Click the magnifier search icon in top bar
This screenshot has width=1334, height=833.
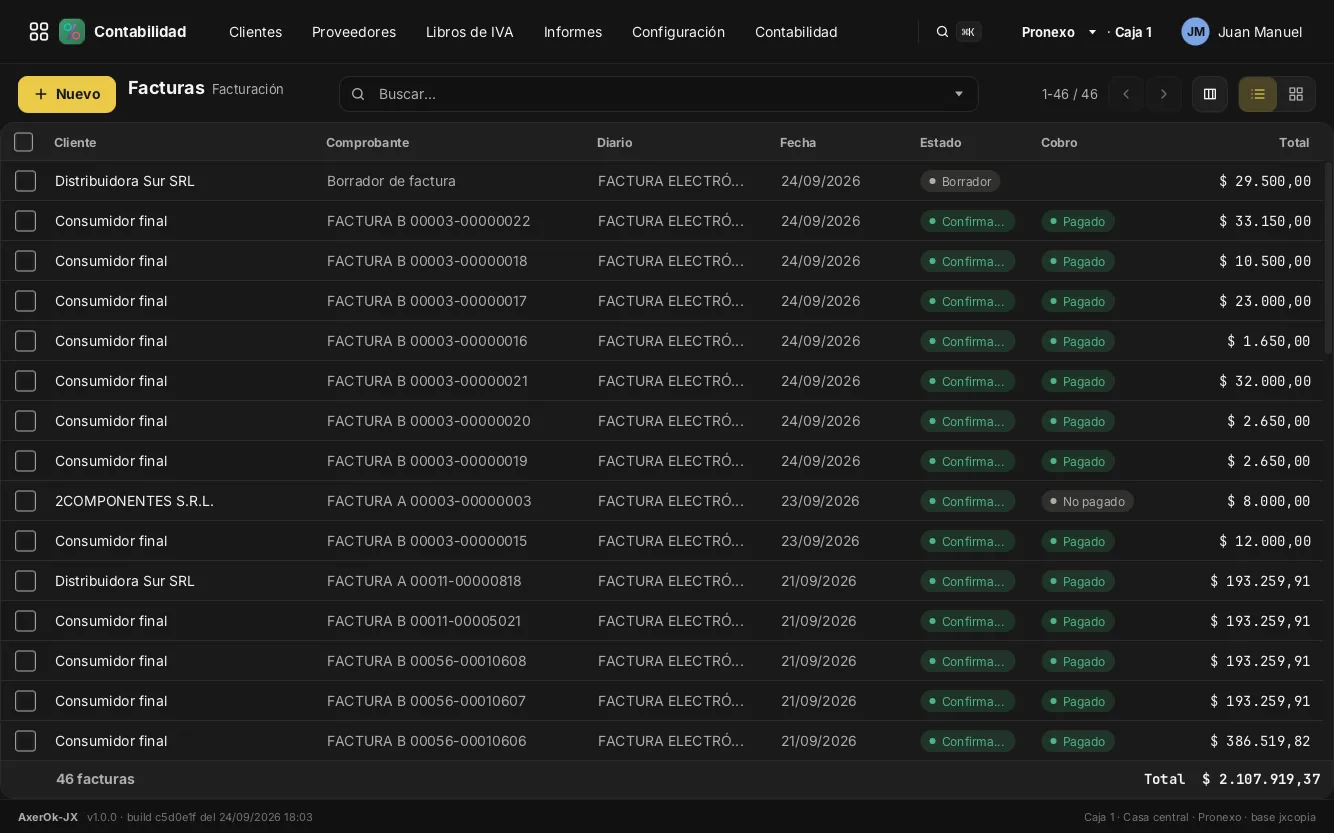pos(942,32)
